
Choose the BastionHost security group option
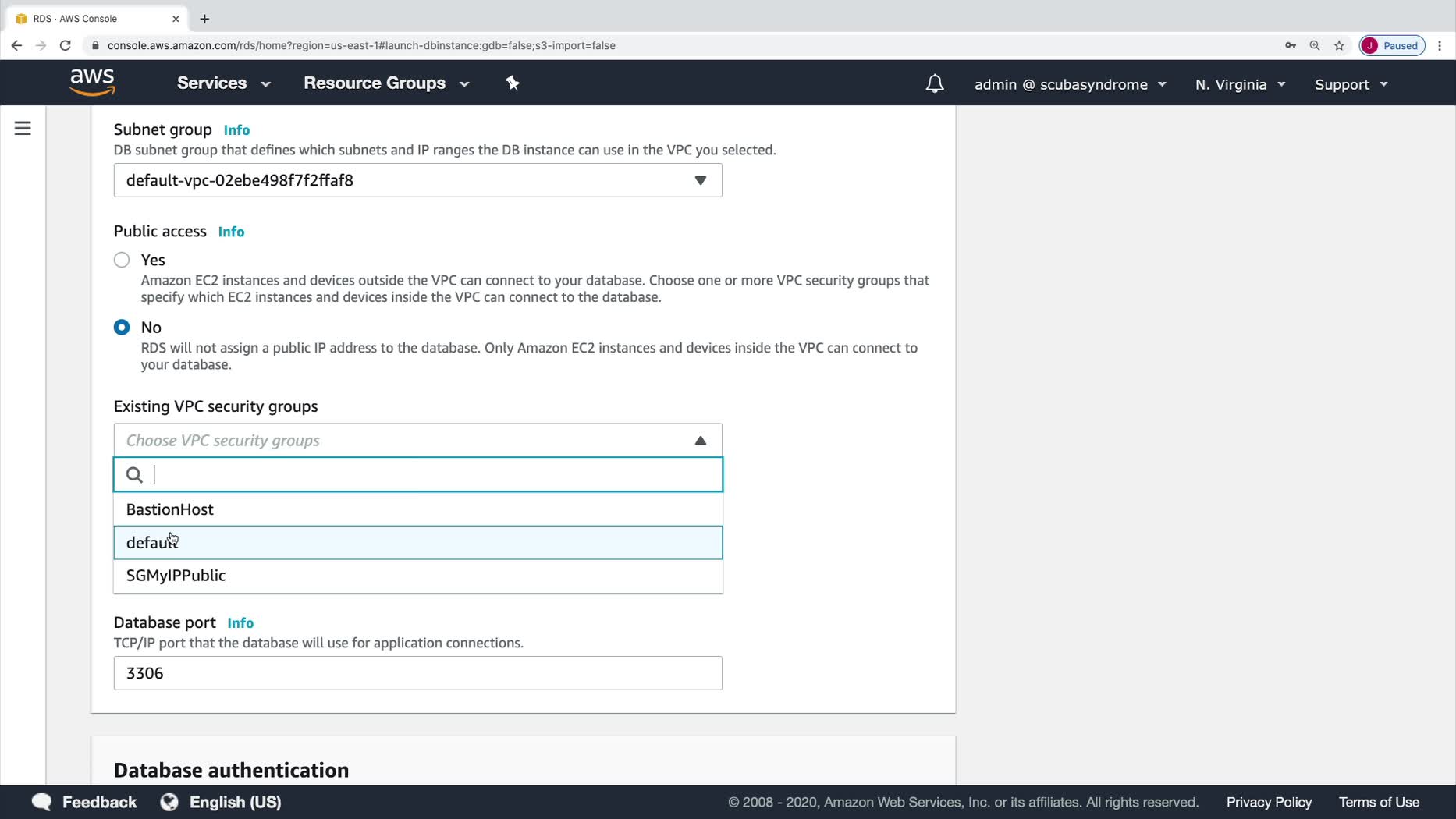(170, 509)
